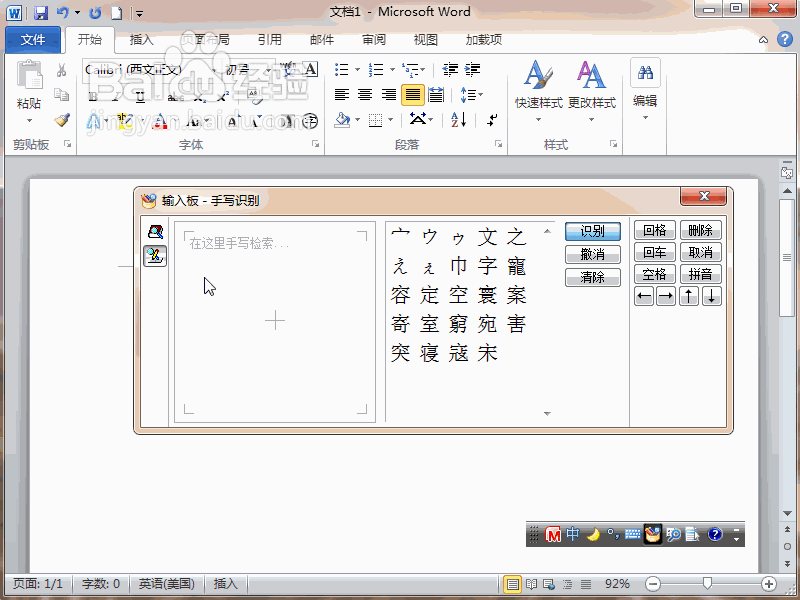Expand the borders dropdown arrow

coord(390,120)
